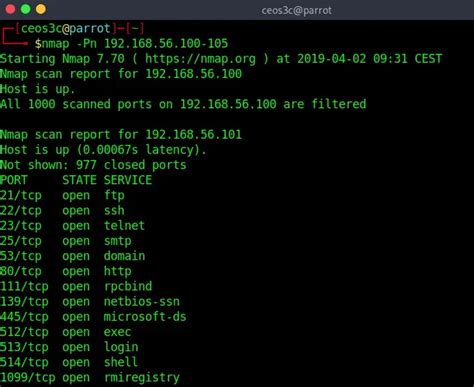Click the telnet service name
Image resolution: width=474 pixels, height=387 pixels.
tap(124, 226)
